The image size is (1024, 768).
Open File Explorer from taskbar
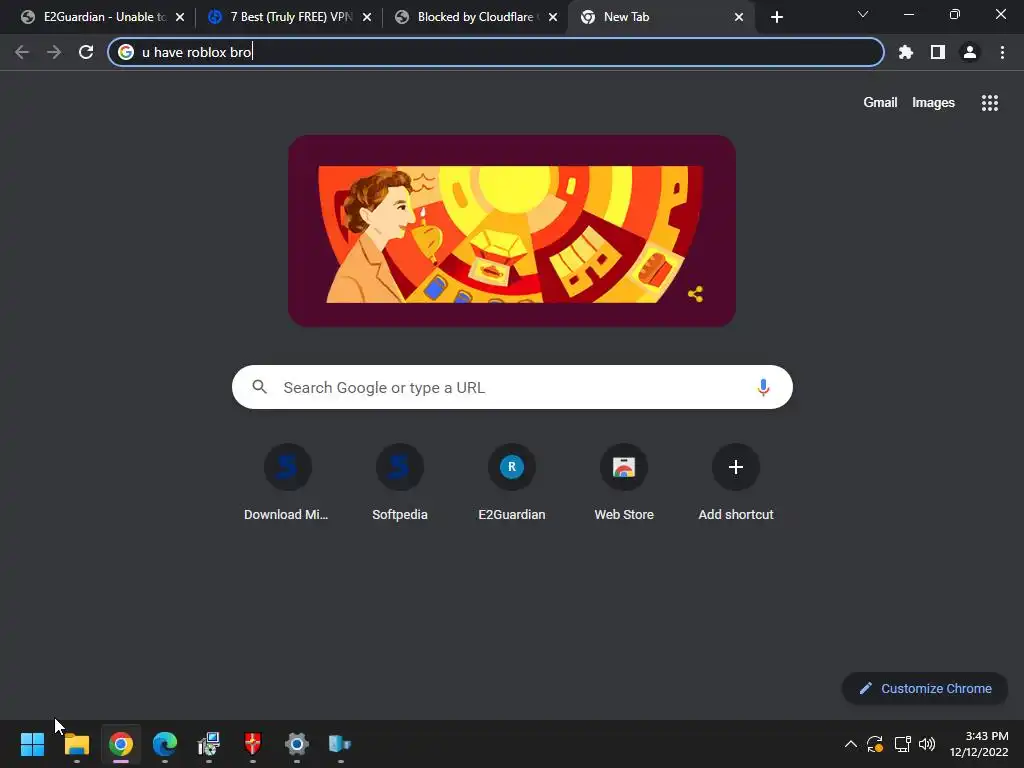click(77, 744)
